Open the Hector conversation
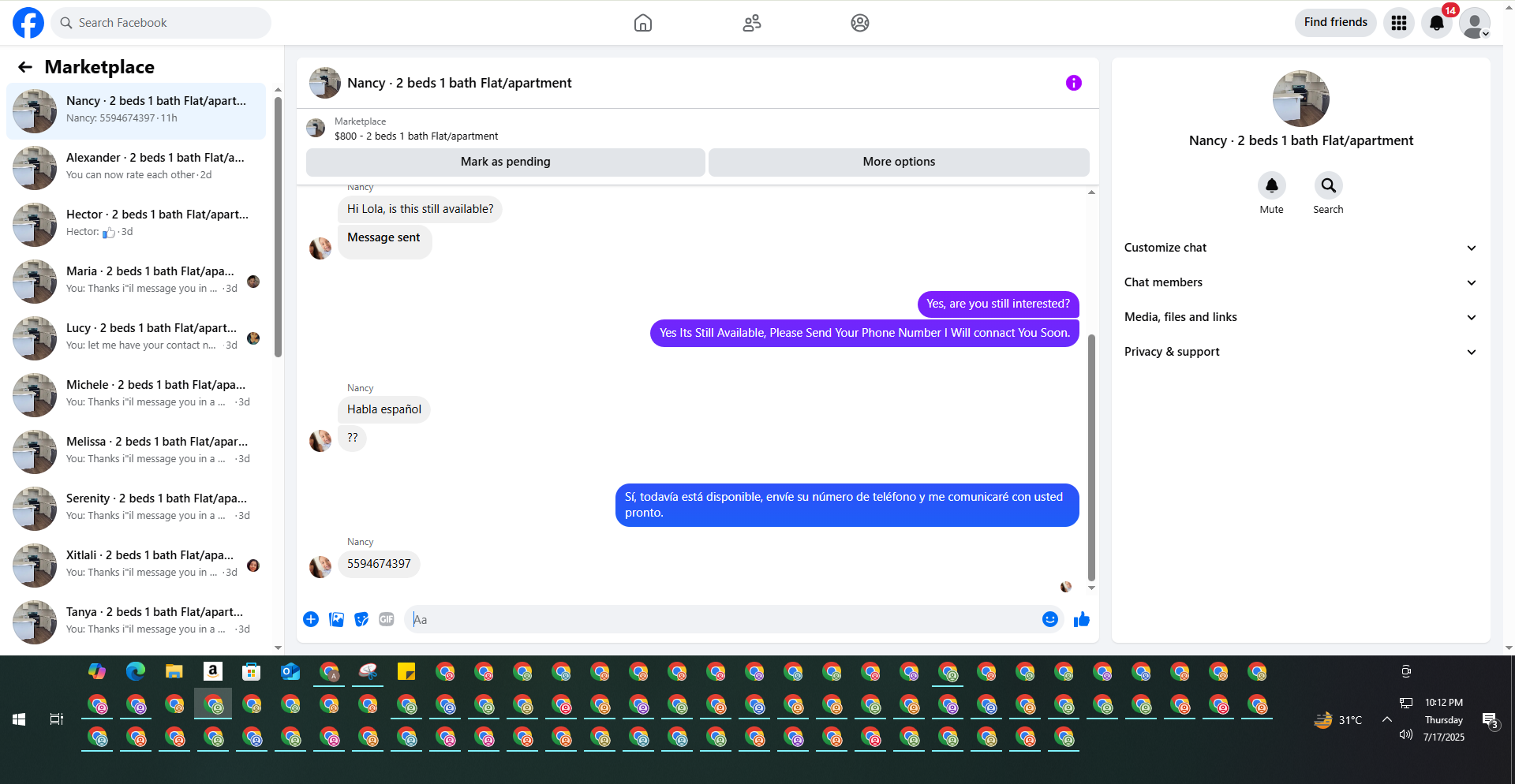The image size is (1515, 784). click(x=137, y=225)
